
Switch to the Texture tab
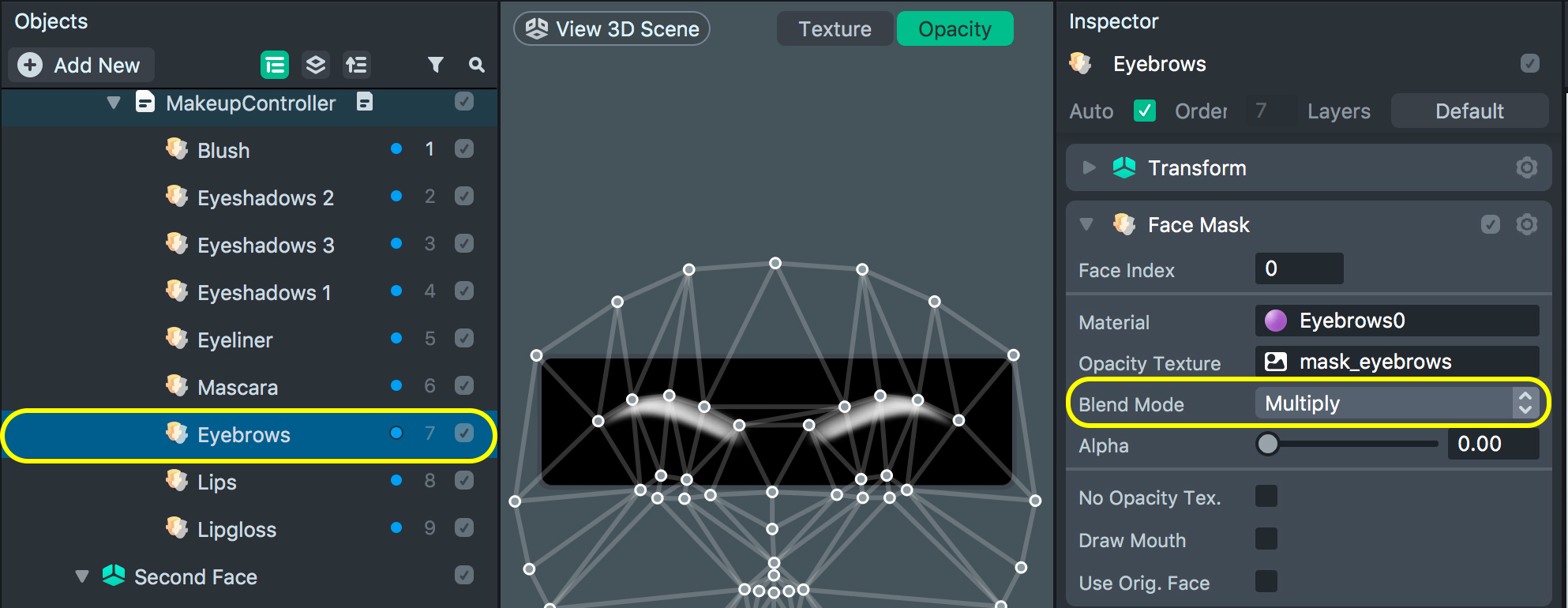(x=835, y=29)
